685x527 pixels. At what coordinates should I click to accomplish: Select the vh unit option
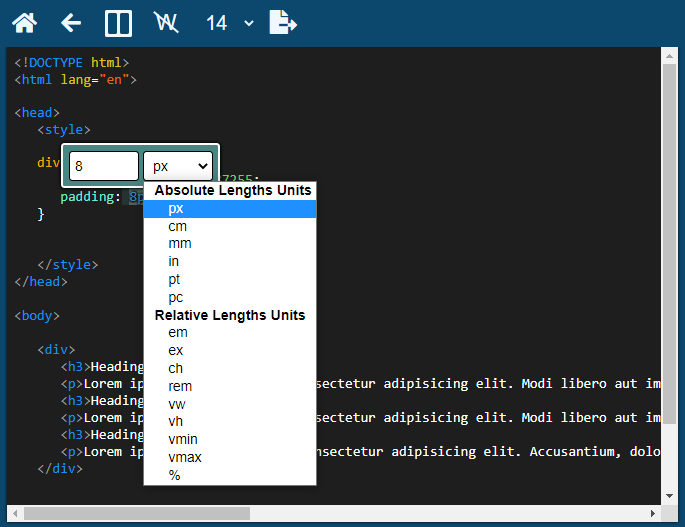pyautogui.click(x=230, y=421)
